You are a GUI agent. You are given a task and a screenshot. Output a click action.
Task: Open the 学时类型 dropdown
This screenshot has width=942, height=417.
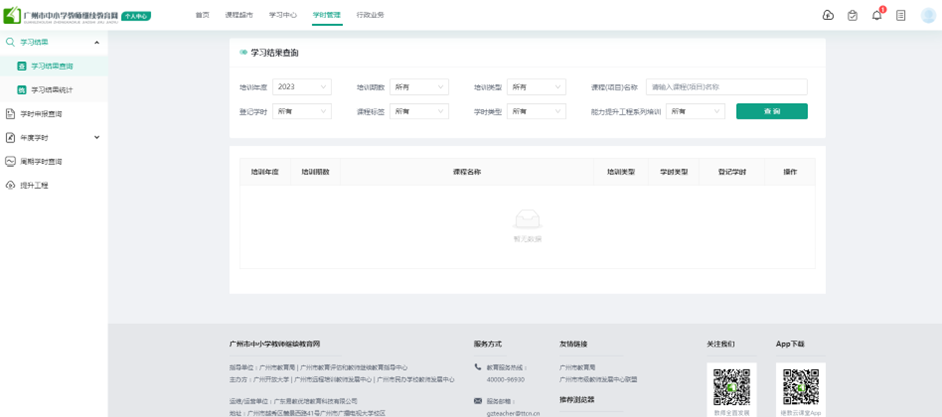pos(536,111)
